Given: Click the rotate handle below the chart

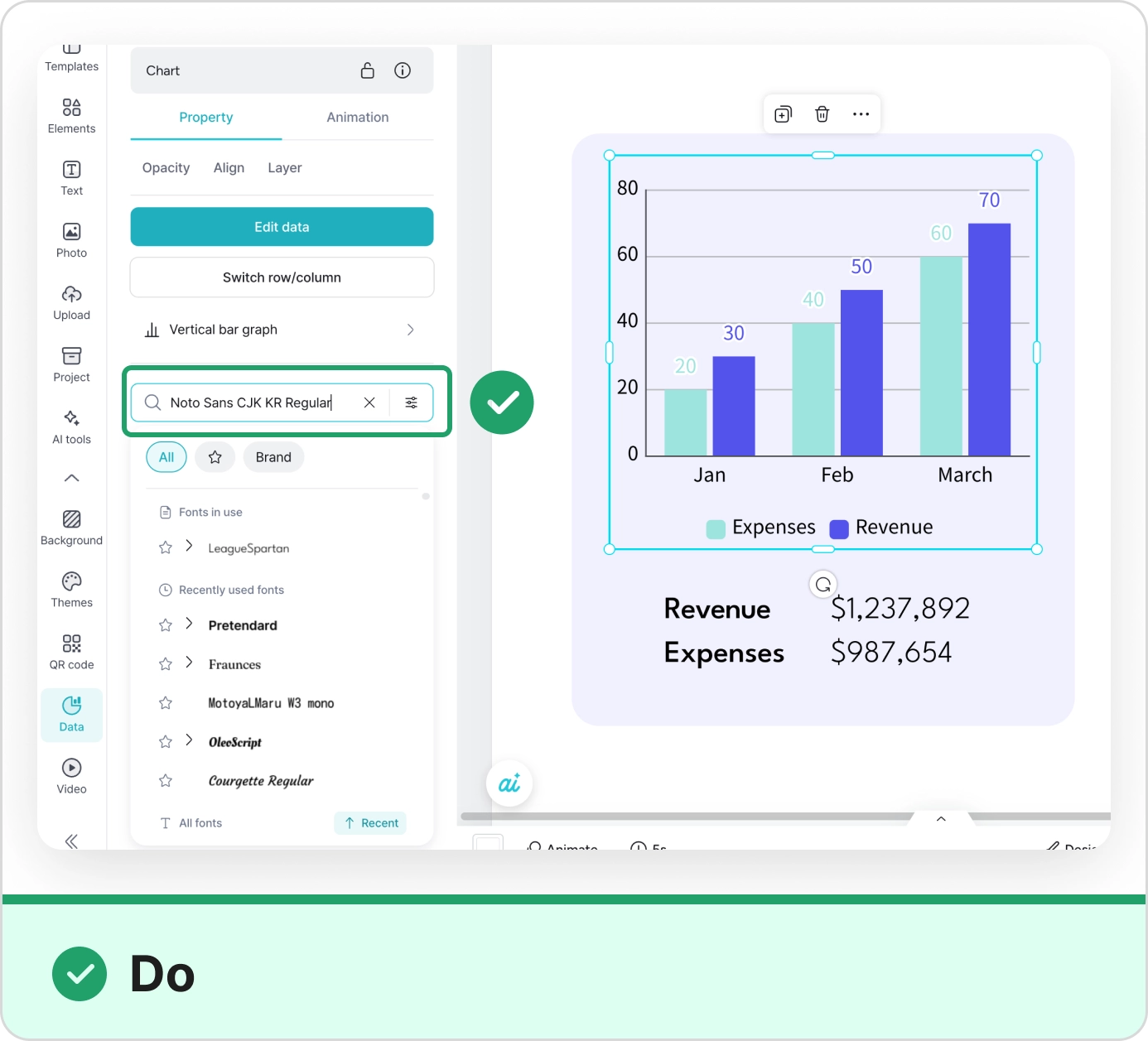Looking at the screenshot, I should 822,585.
